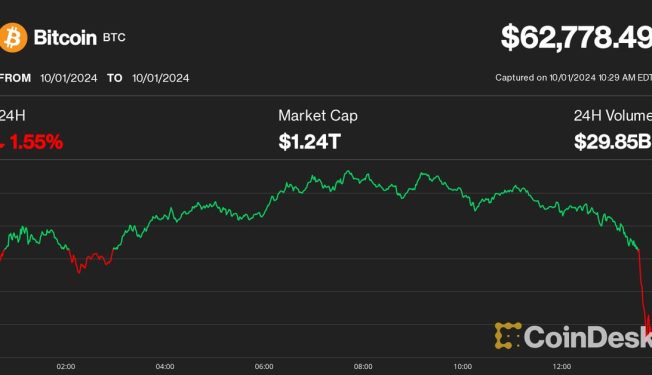
Task: Open the FROM date 10/01/2024 field
Action: point(69,78)
